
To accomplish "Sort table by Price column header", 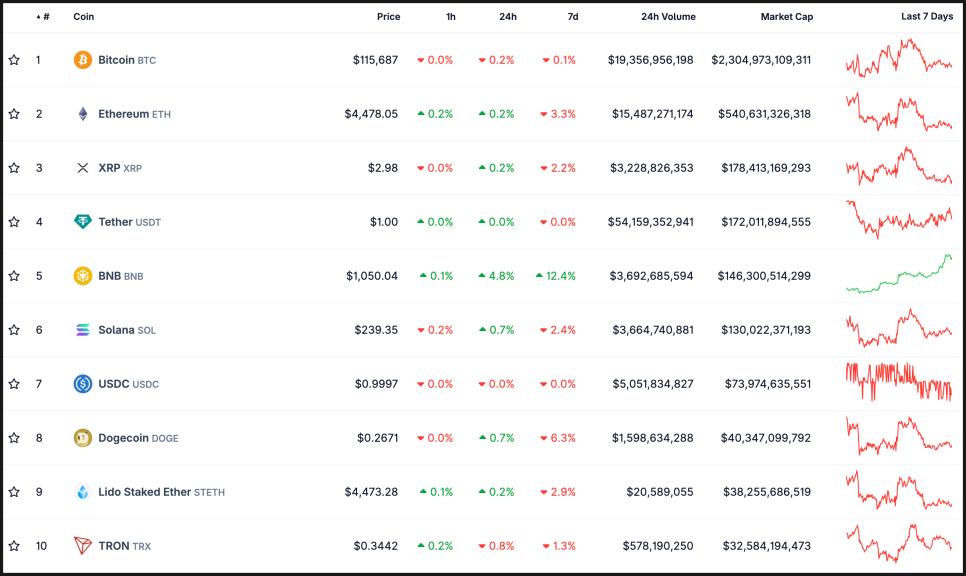I will coord(389,17).
